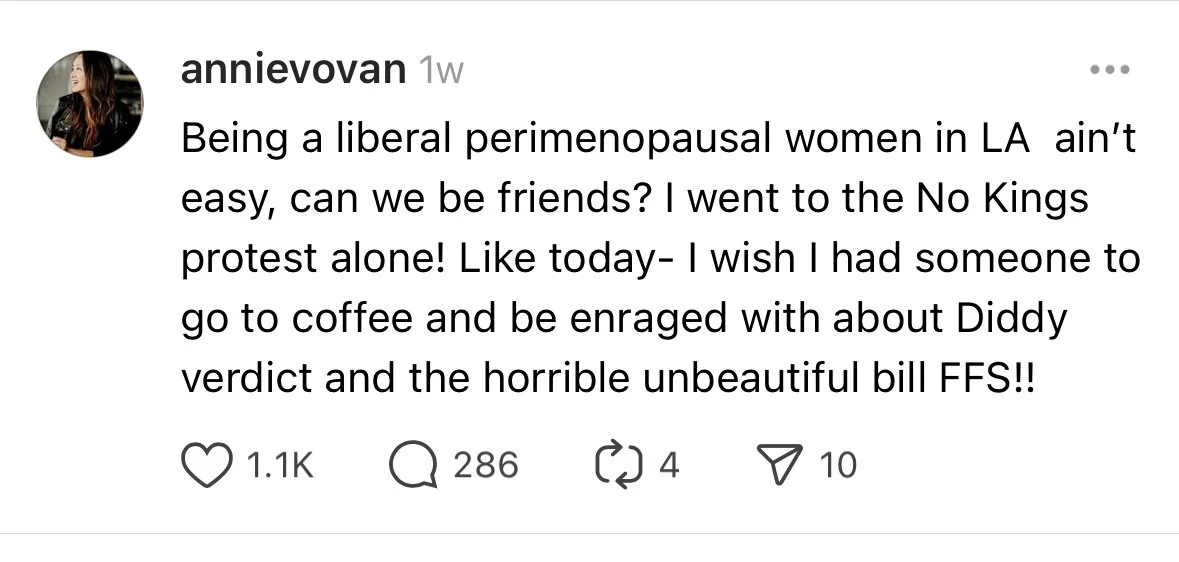Like the post with the heart icon
1179x562 pixels.
pyautogui.click(x=203, y=465)
